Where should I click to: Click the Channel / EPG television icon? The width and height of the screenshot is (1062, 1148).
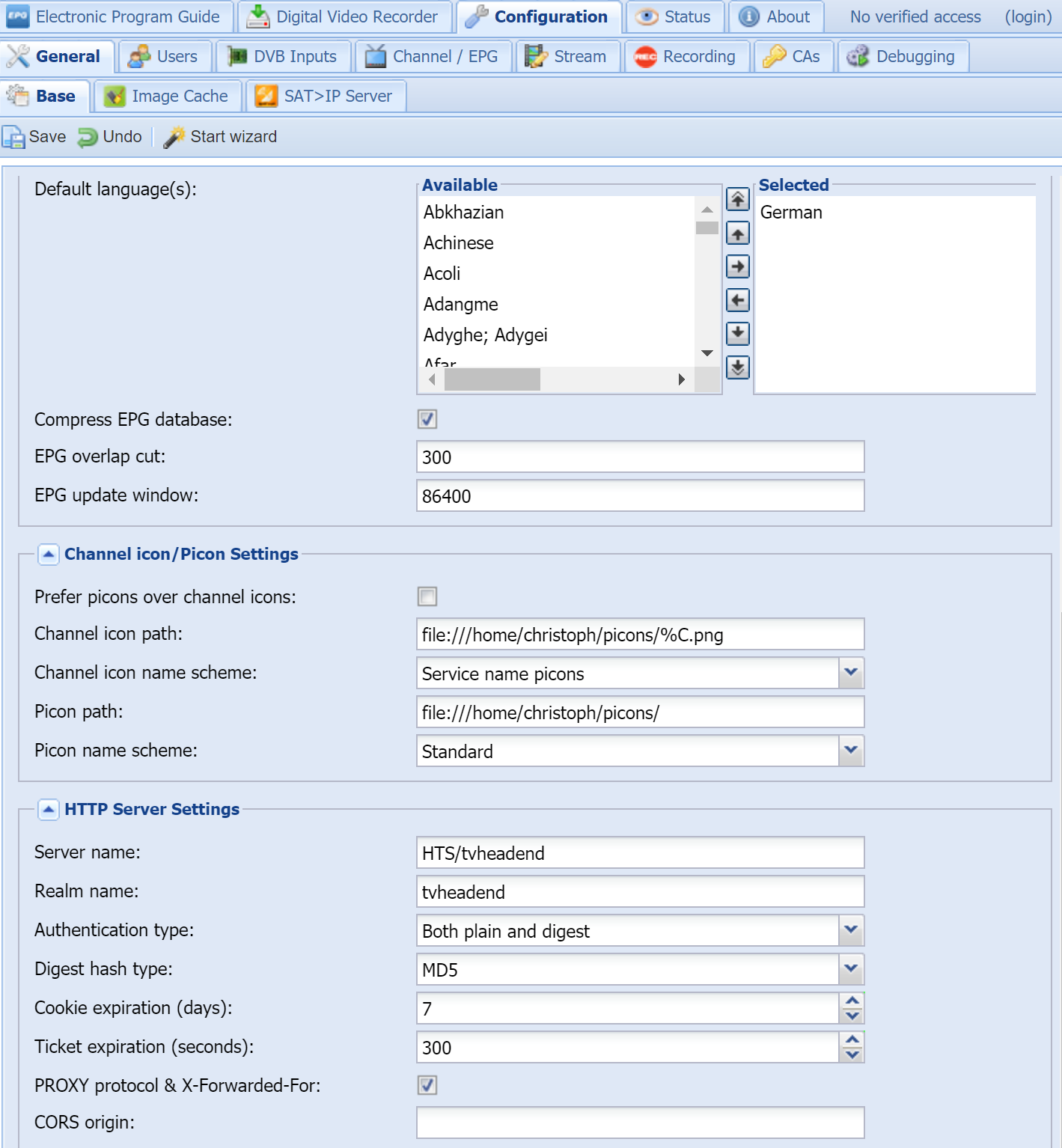point(376,56)
